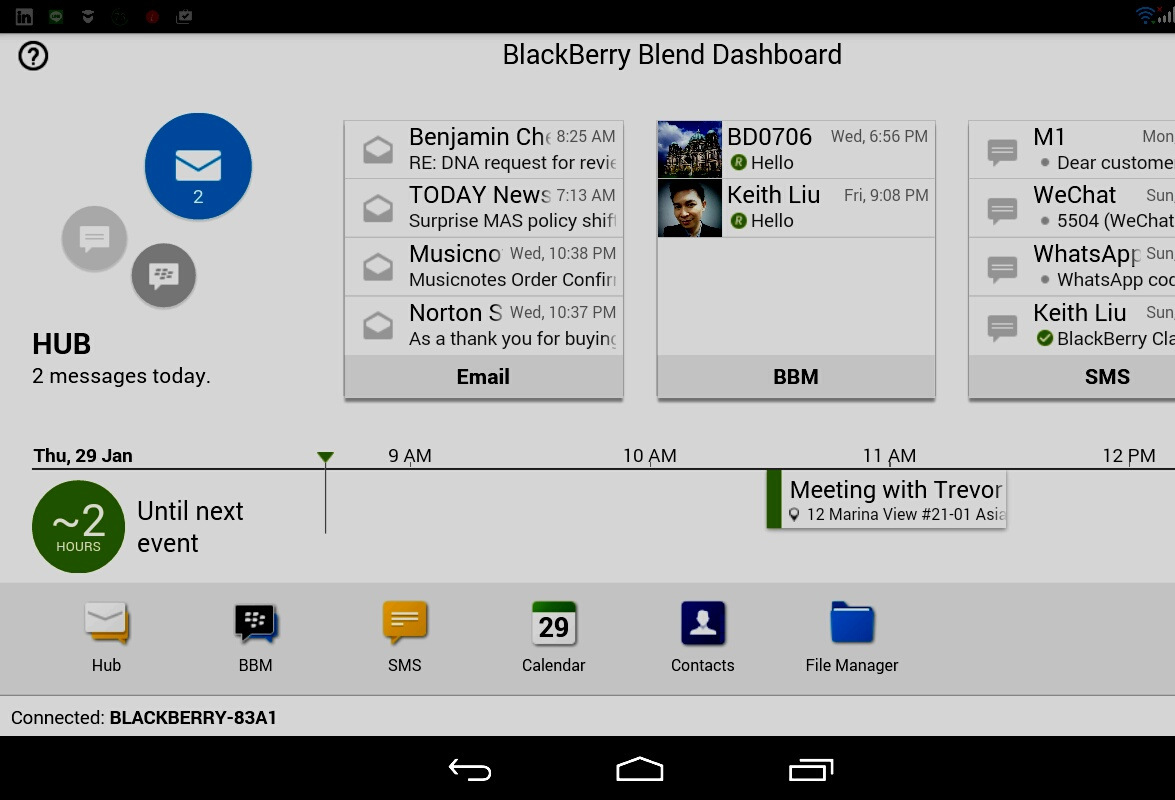The width and height of the screenshot is (1175, 800).
Task: Click envelope icon beside Musicnotes email
Action: coord(378,267)
